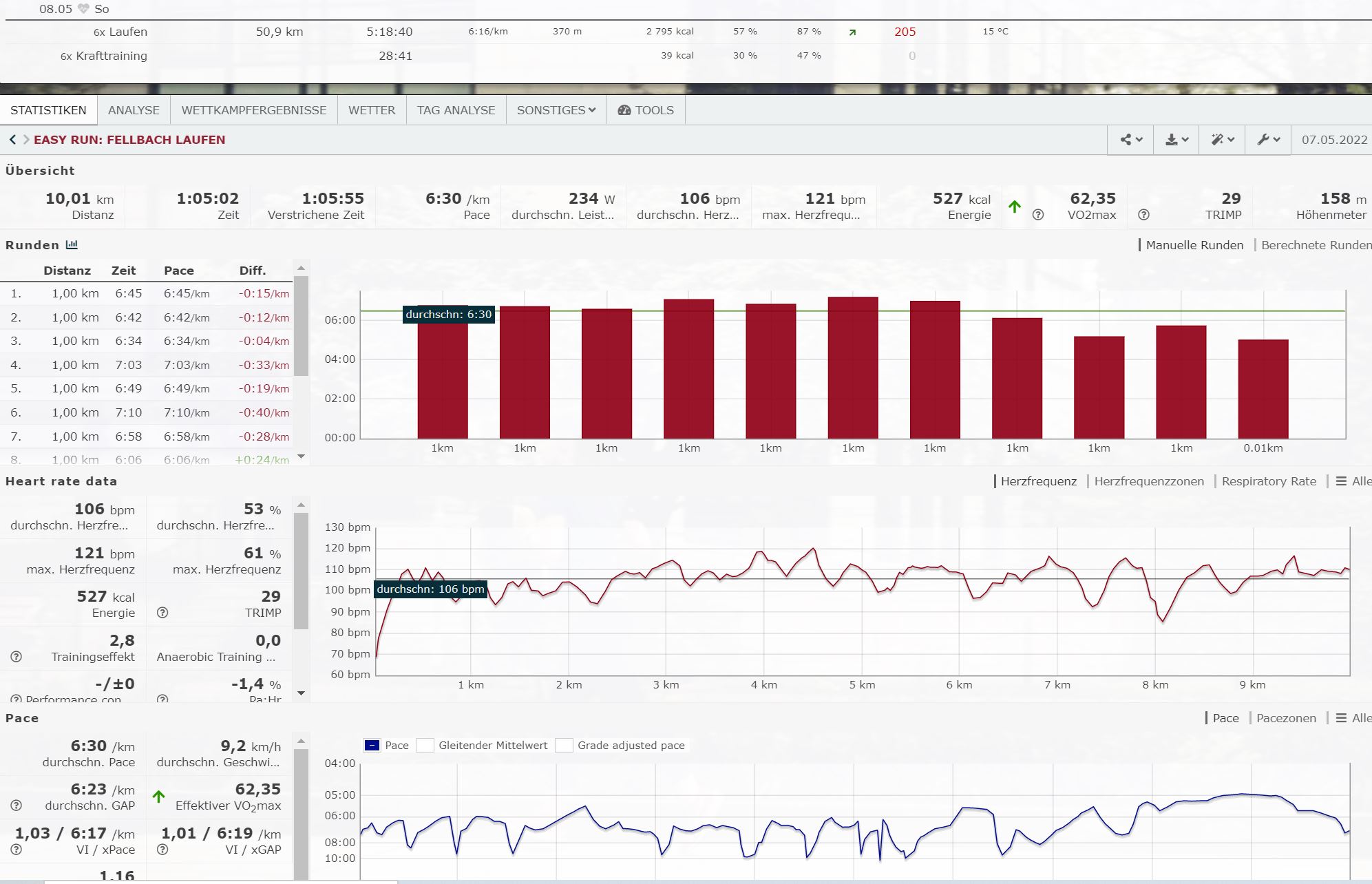Expand the SONSTIGES dropdown tab
Viewport: 1372px width, 884px height.
coord(556,110)
